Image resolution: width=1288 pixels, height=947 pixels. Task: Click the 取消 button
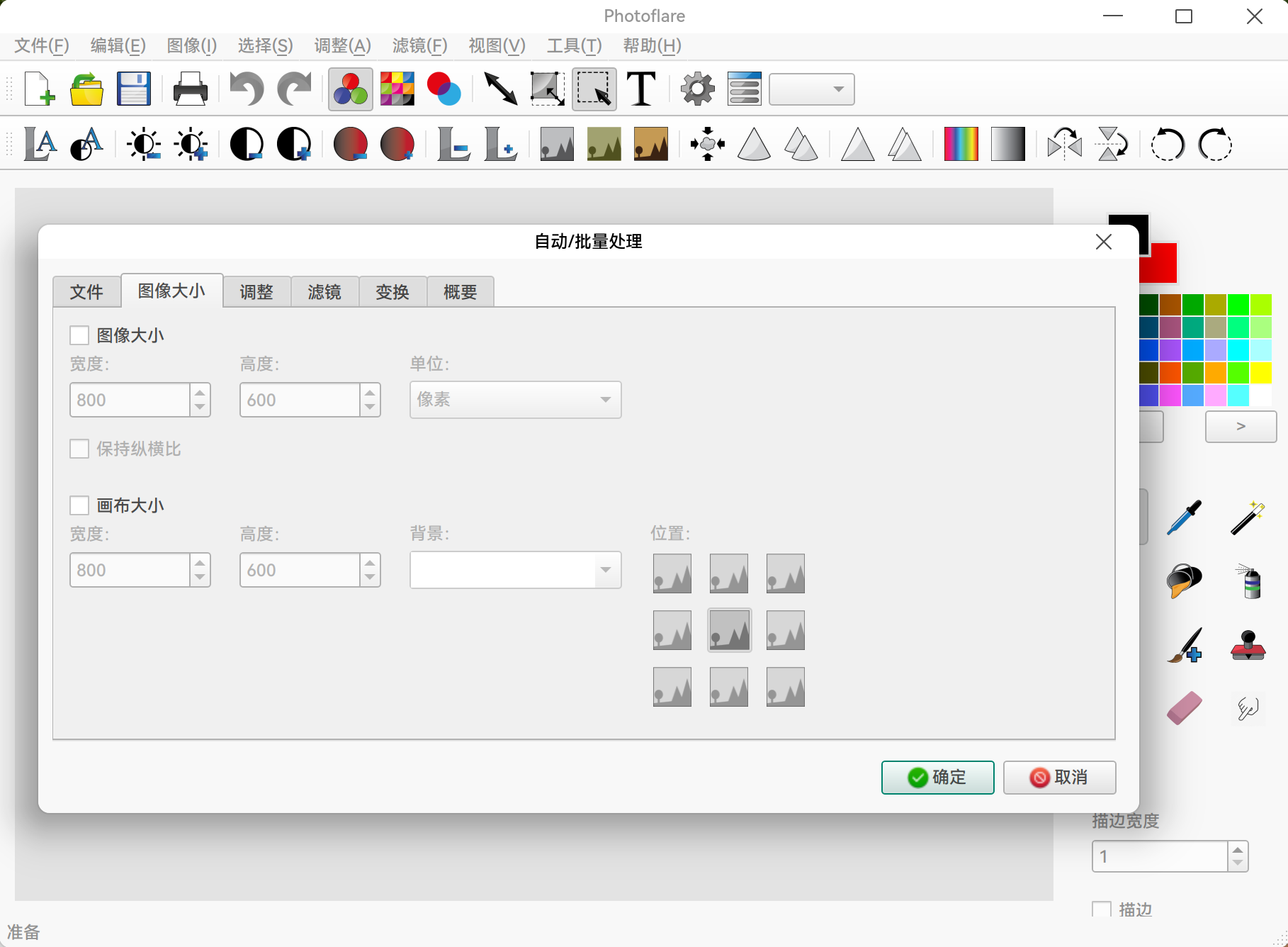pyautogui.click(x=1060, y=778)
